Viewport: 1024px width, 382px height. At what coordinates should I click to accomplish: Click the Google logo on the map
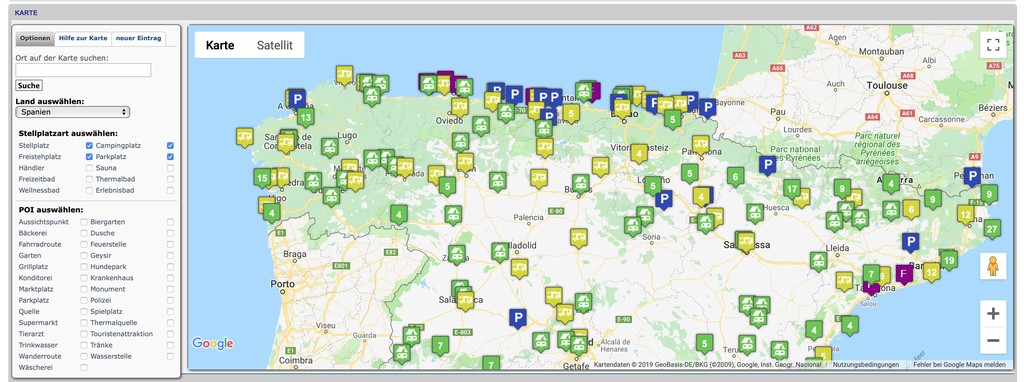click(213, 343)
